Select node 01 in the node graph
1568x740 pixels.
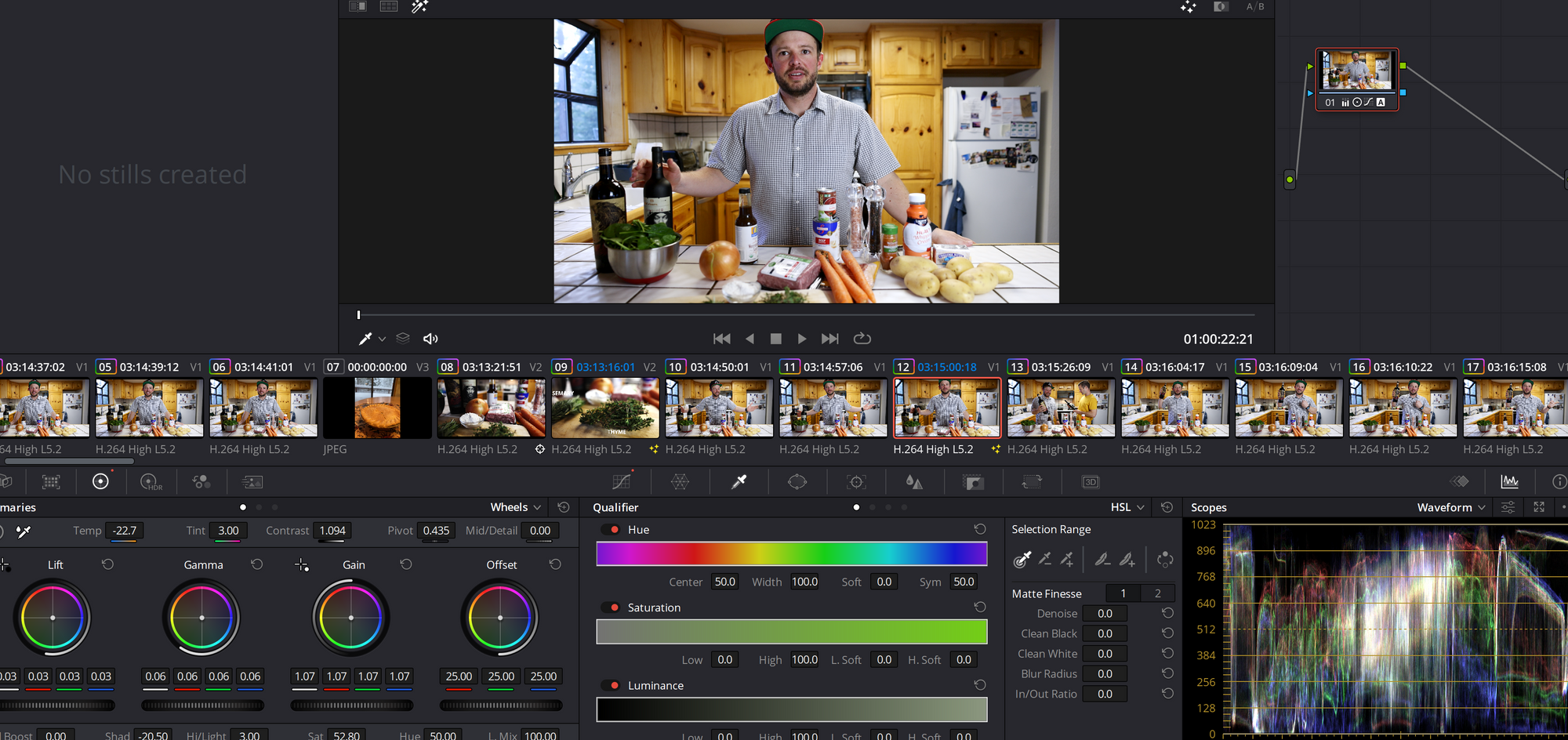tap(1357, 79)
